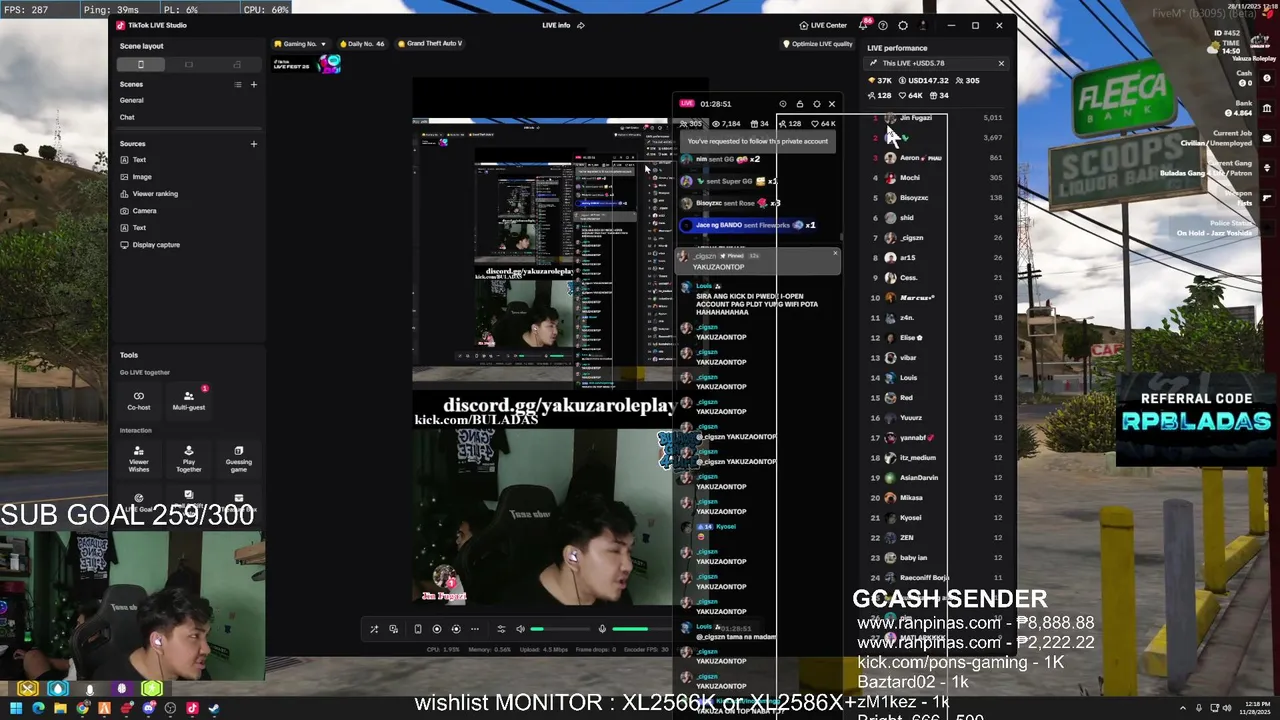Open the TikTok LIVE Fest 25 banner
This screenshot has width=1280, height=720.
click(307, 64)
